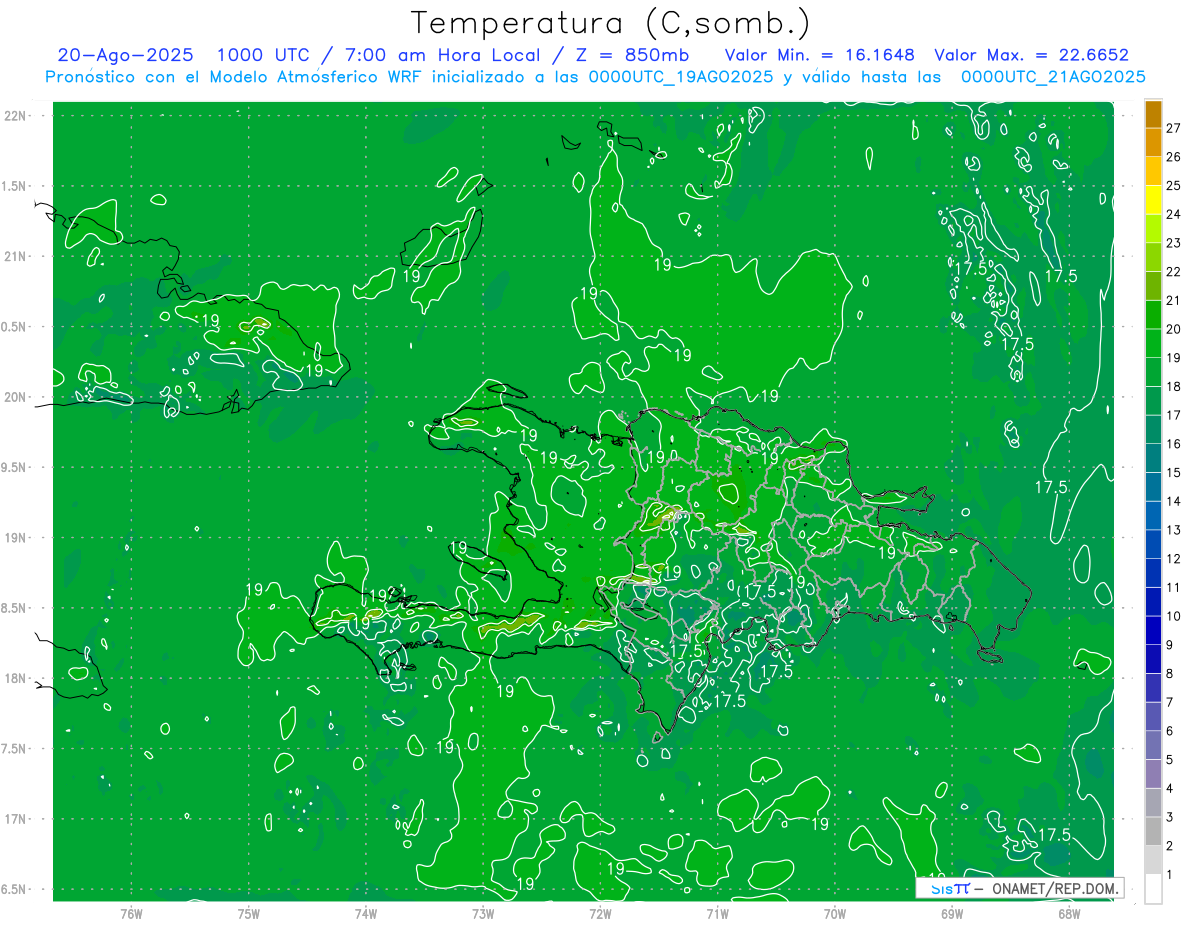Click the '18' label on color scale
This screenshot has width=1200, height=927.
[1173, 387]
